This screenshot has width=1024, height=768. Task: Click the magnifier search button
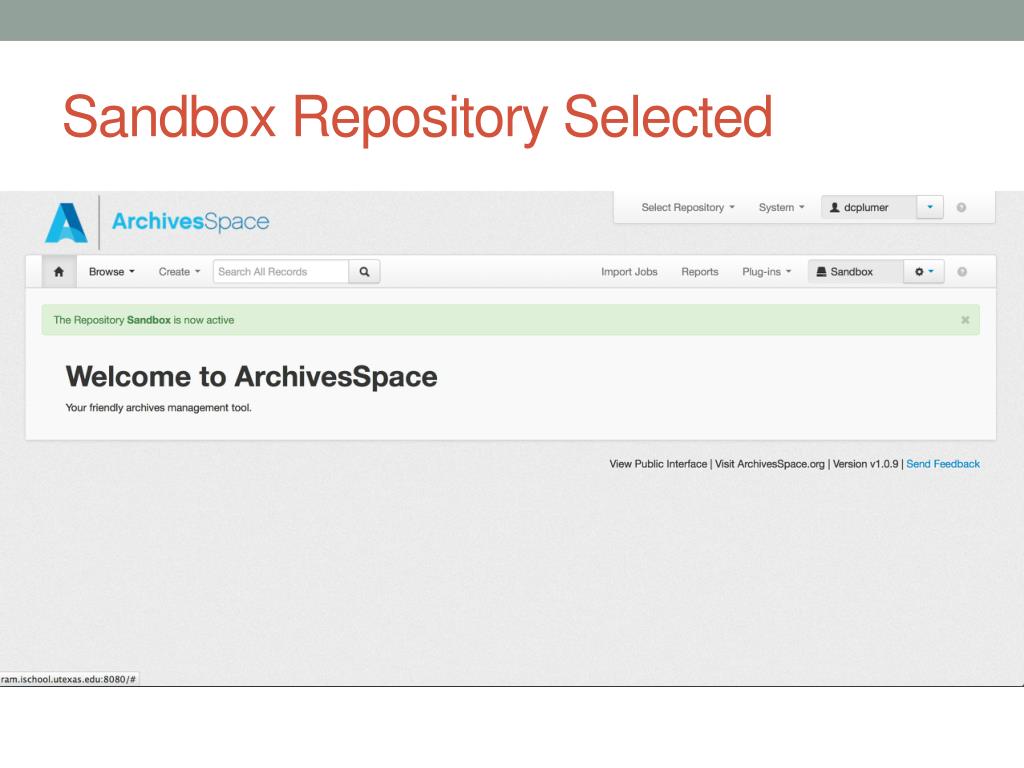coord(364,272)
